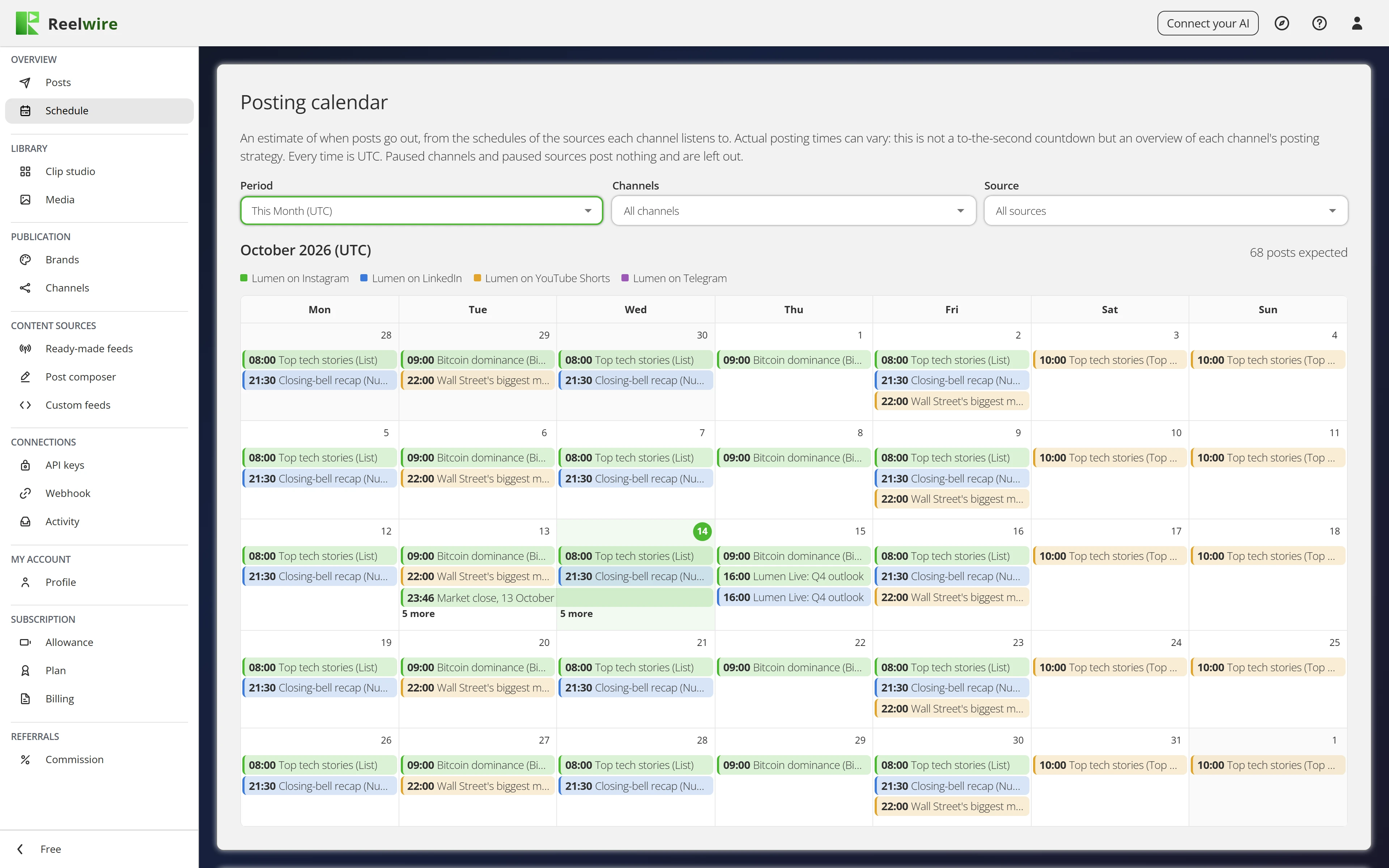Open 09:00 Bitcoin dominance on Thursday 29

click(794, 765)
